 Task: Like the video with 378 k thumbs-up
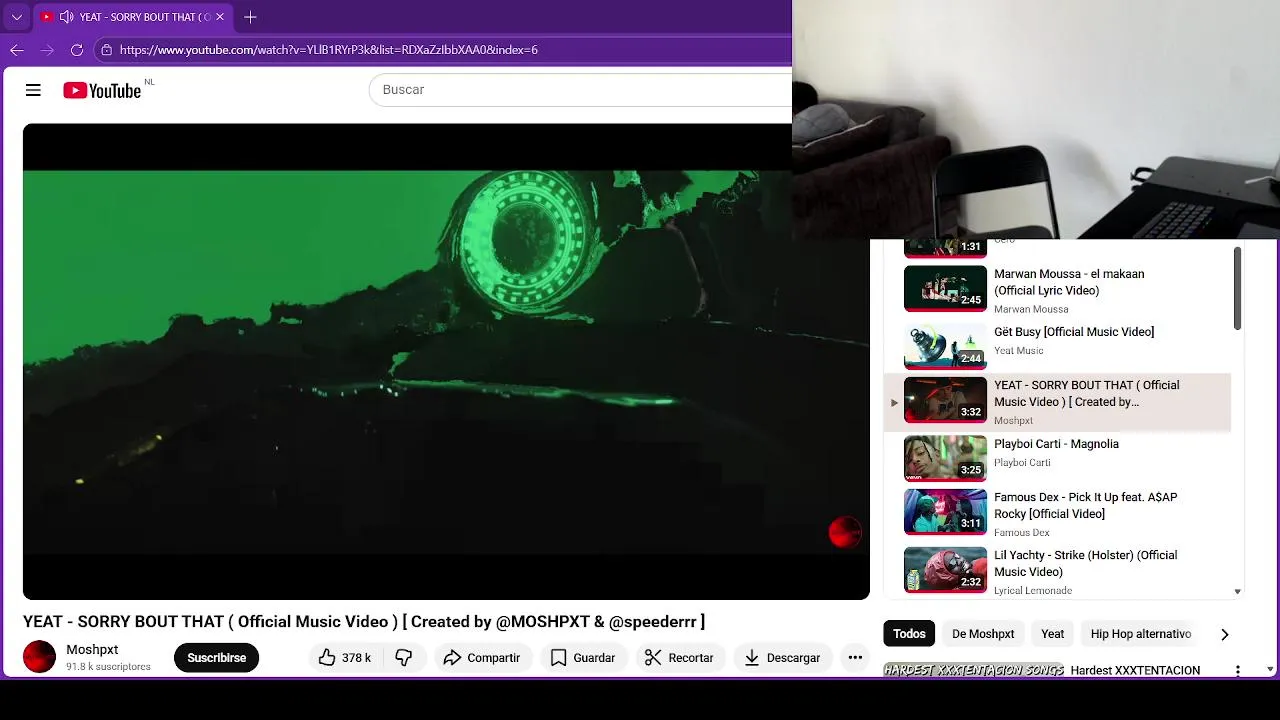tap(345, 657)
